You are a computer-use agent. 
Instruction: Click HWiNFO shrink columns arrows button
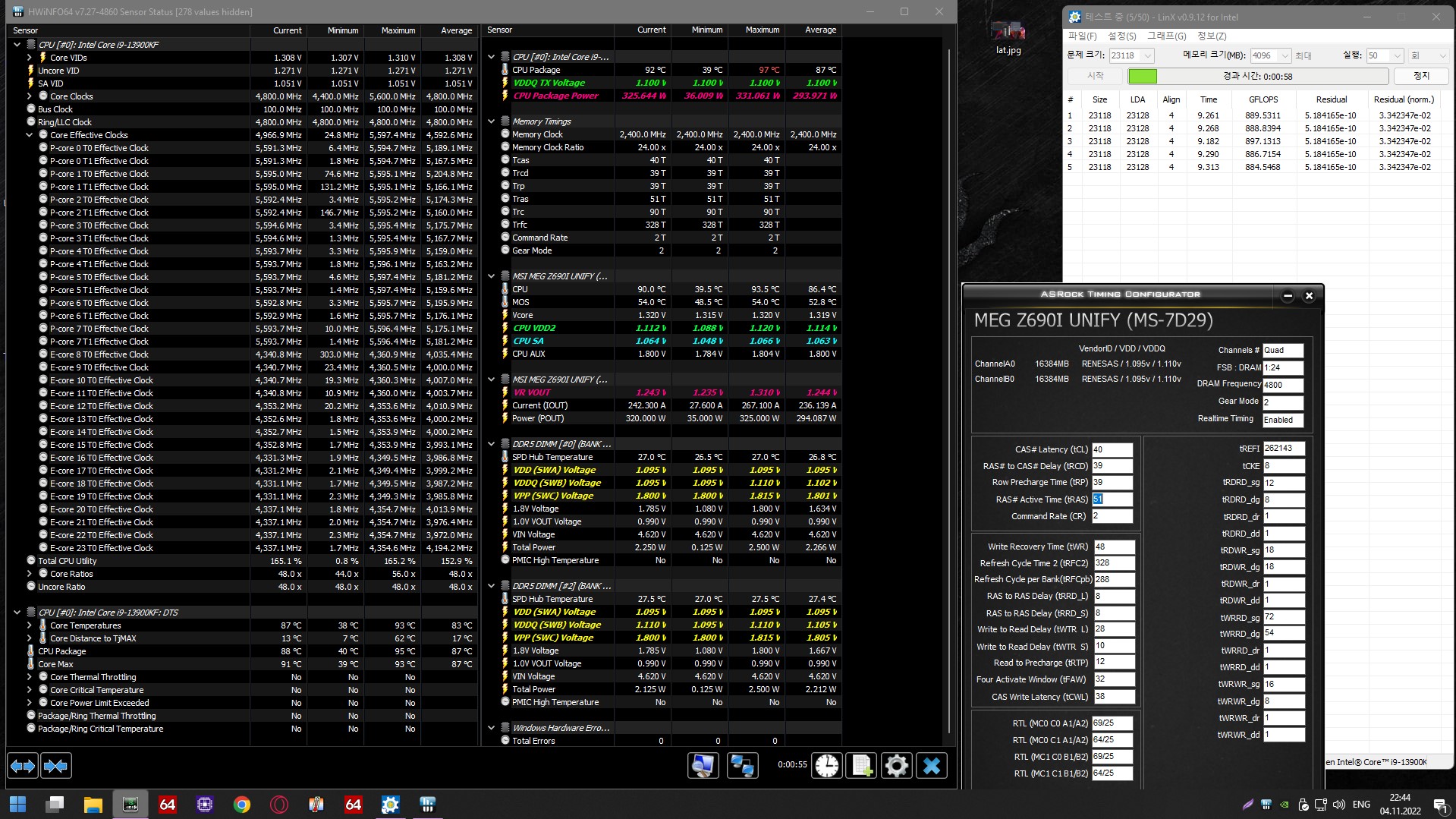click(56, 766)
